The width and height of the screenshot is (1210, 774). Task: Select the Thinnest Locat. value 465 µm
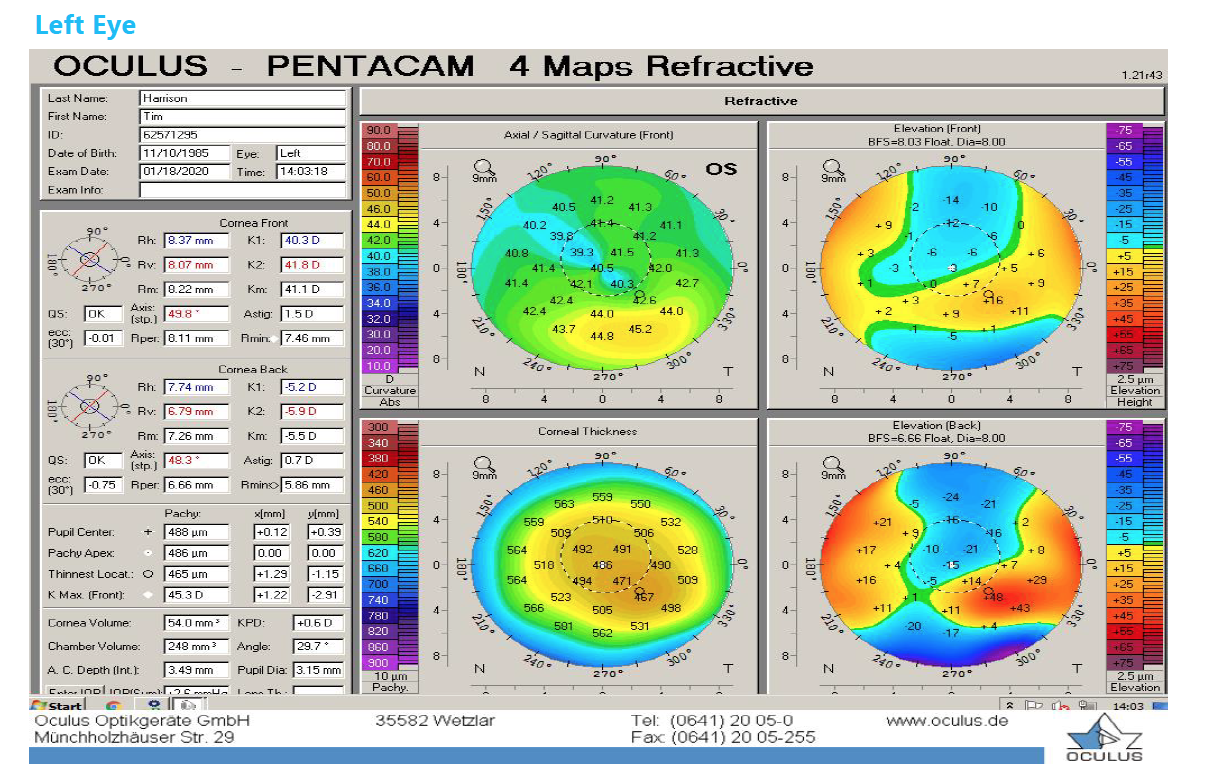(x=196, y=575)
